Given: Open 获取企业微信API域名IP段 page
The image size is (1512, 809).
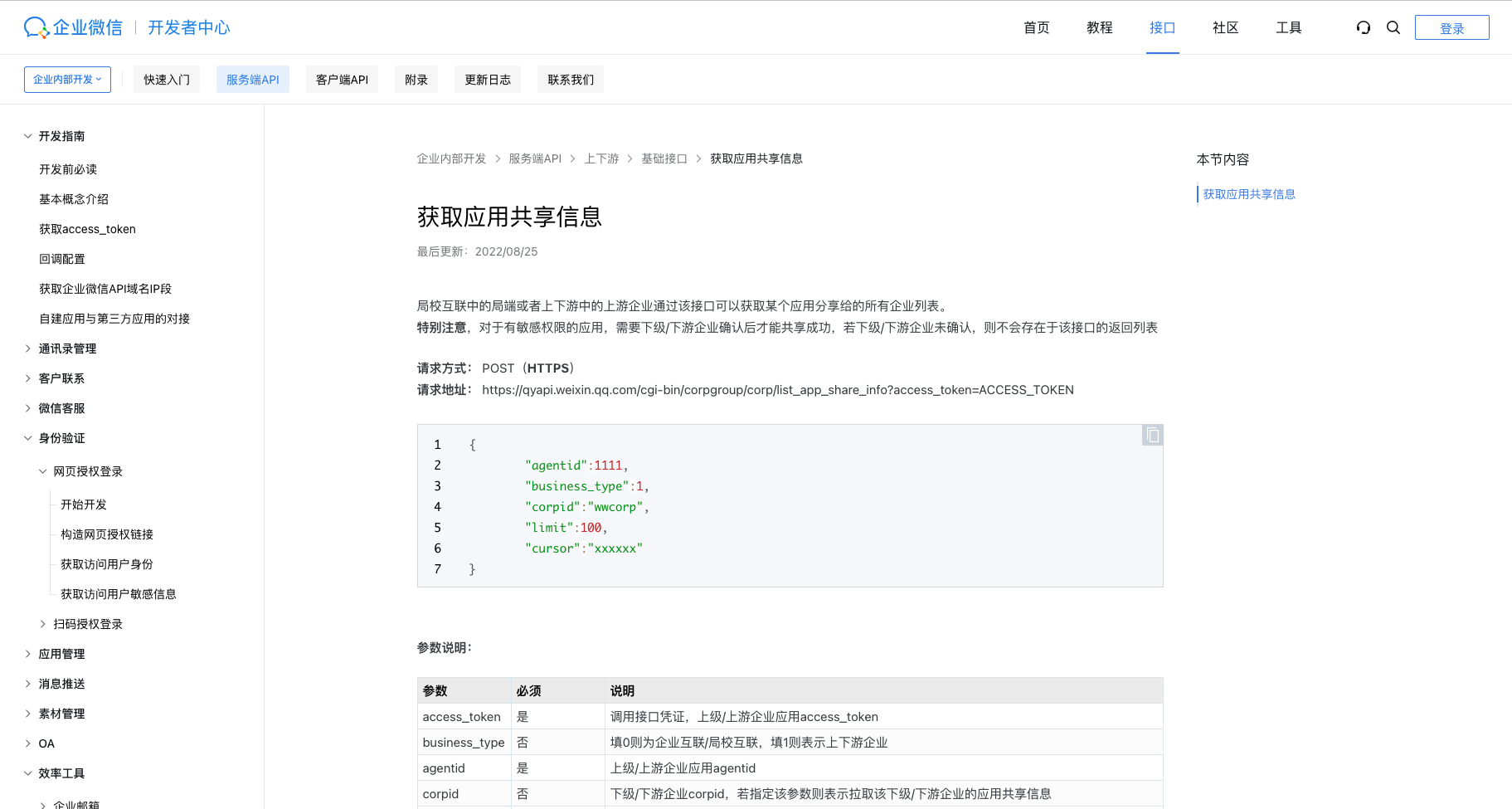Looking at the screenshot, I should 105,289.
